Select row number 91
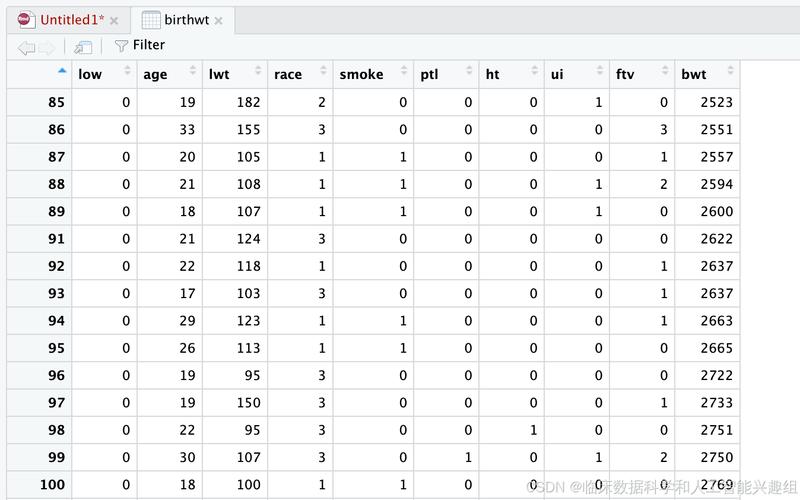This screenshot has height=500, width=800. (55, 239)
